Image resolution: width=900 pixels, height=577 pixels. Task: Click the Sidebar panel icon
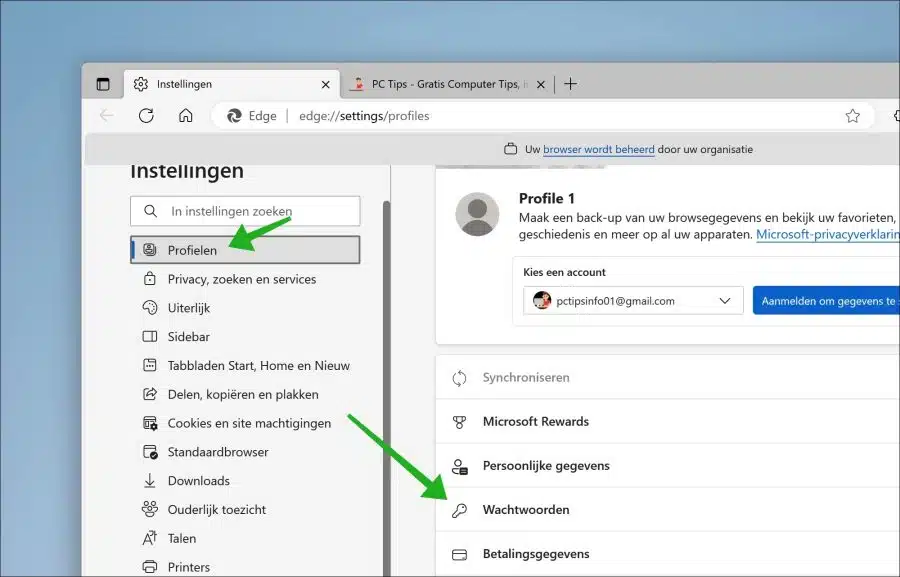150,336
